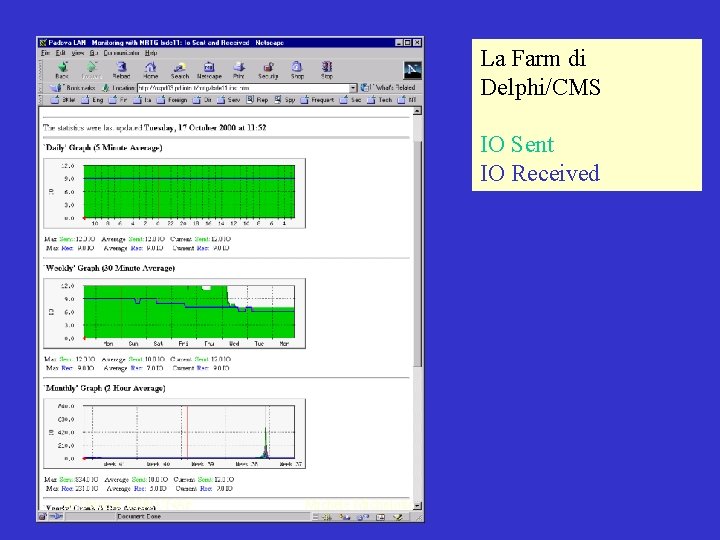Open the Frequent bookmark folder
Viewport: 720px width, 540px height.
317,100
